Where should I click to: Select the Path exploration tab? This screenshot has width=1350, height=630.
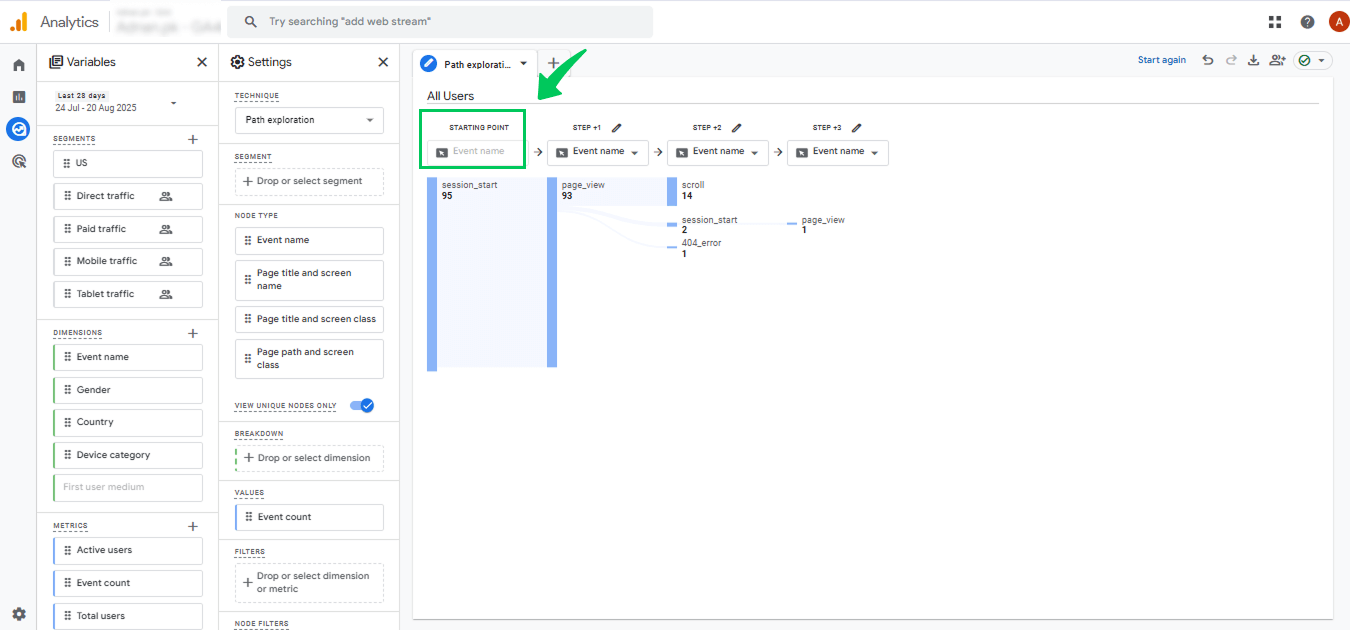[475, 64]
